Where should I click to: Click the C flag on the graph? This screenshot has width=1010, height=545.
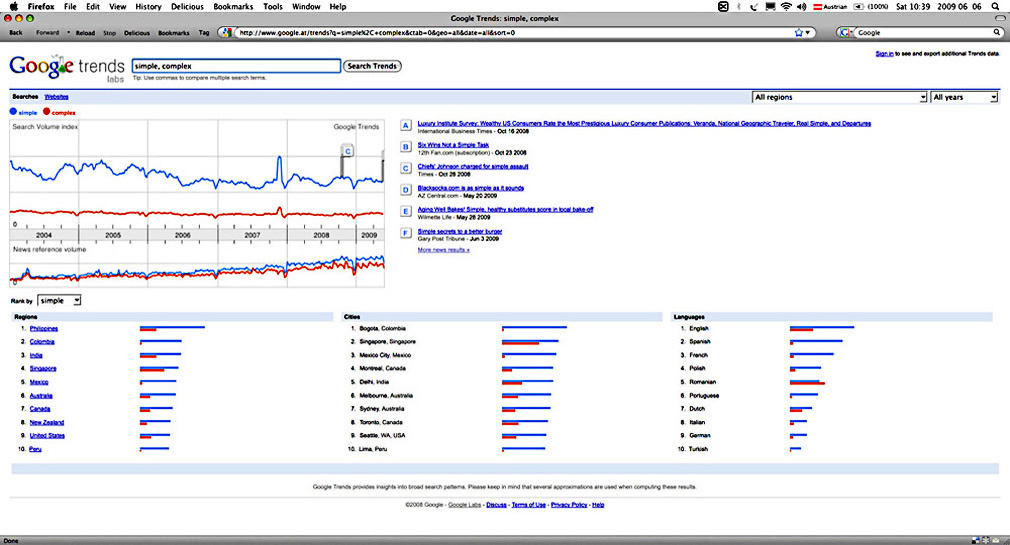tap(348, 151)
